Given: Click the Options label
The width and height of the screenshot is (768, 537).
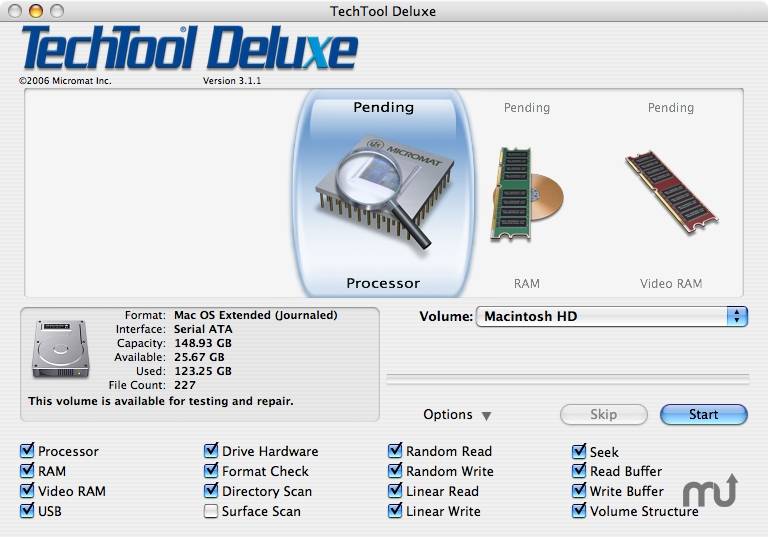Looking at the screenshot, I should click(x=448, y=415).
